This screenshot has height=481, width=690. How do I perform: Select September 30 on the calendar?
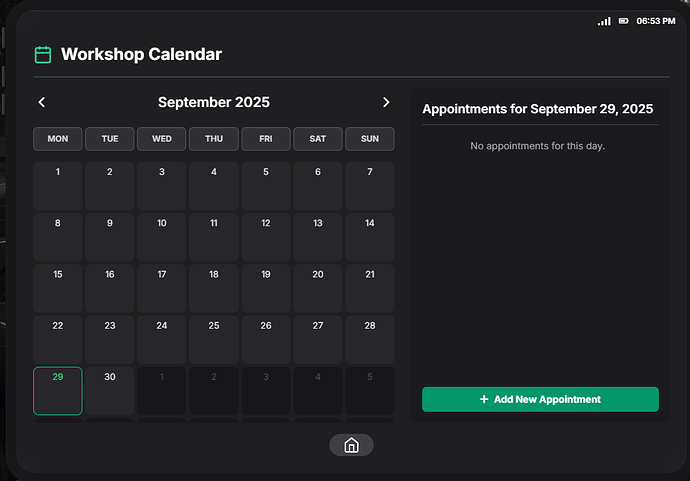(110, 390)
